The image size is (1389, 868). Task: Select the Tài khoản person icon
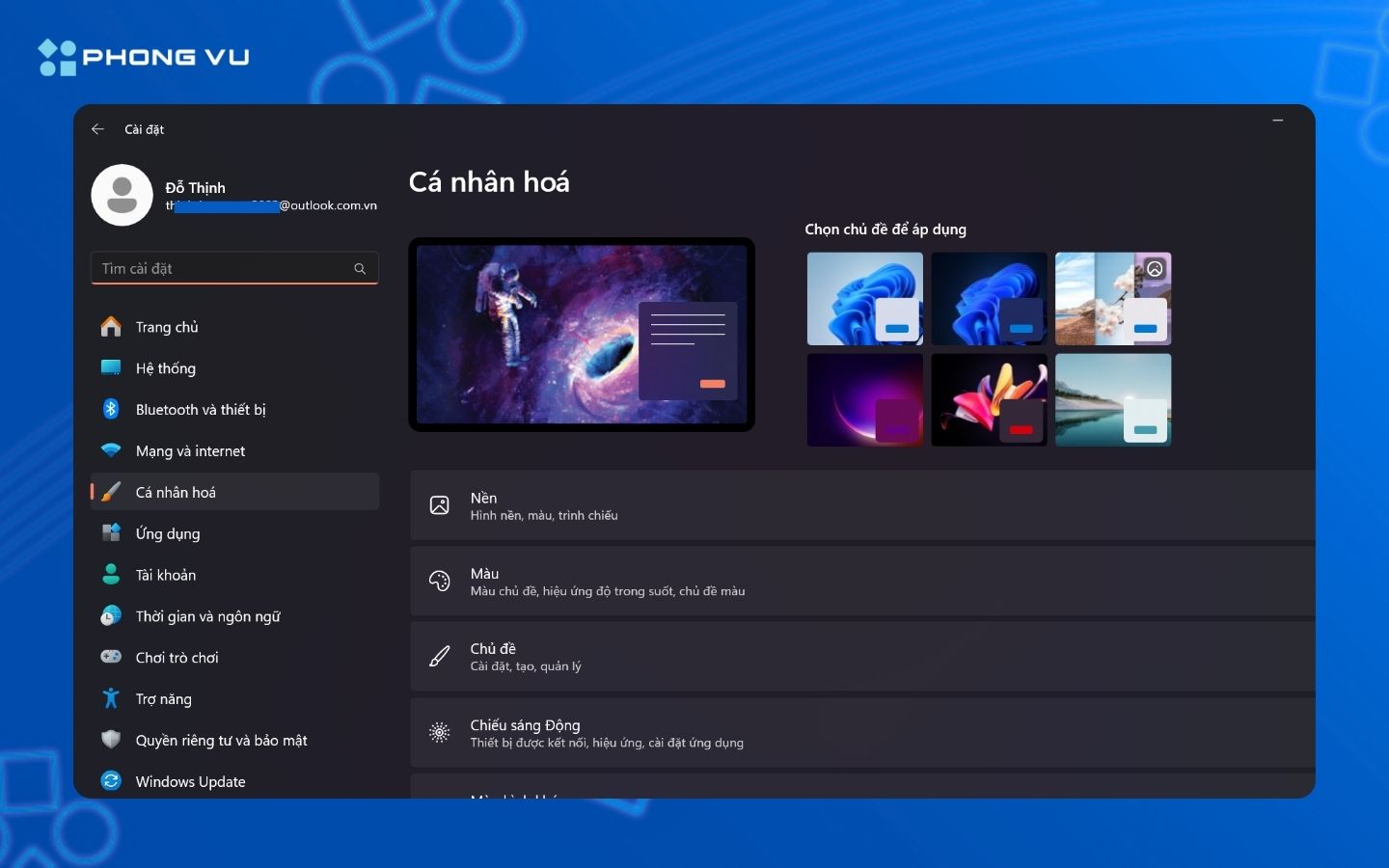click(111, 575)
